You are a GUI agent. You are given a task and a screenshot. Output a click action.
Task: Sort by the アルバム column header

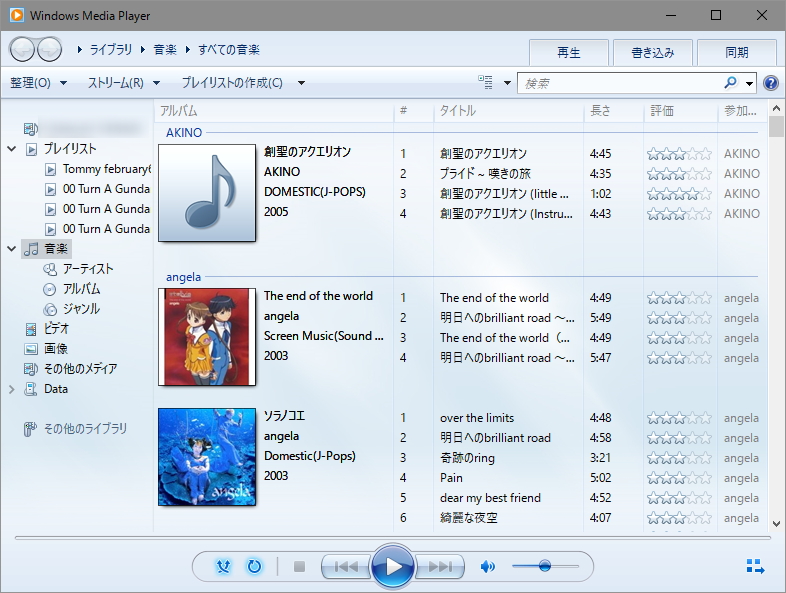coord(274,111)
